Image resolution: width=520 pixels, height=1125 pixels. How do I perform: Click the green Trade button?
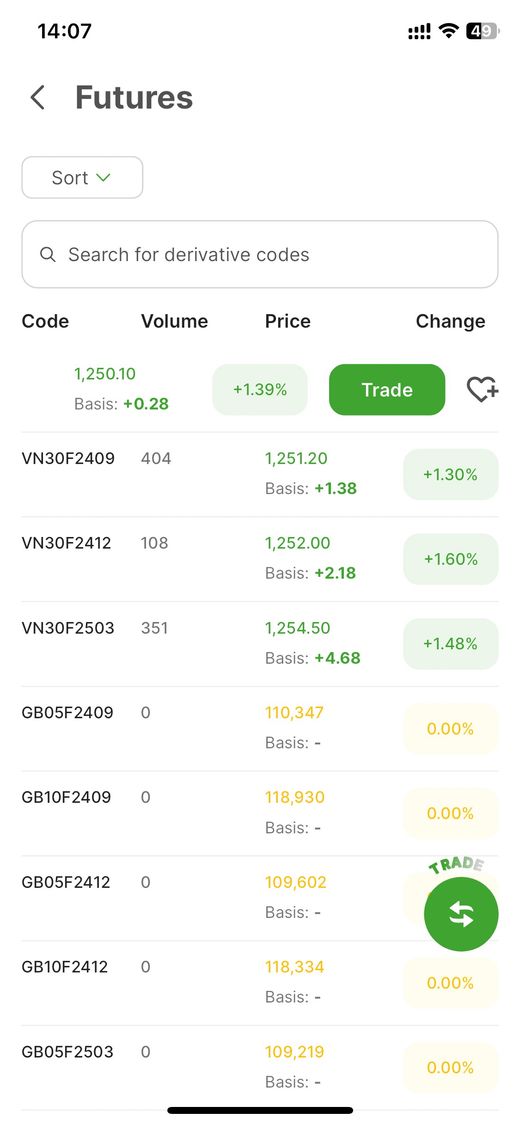pyautogui.click(x=387, y=390)
